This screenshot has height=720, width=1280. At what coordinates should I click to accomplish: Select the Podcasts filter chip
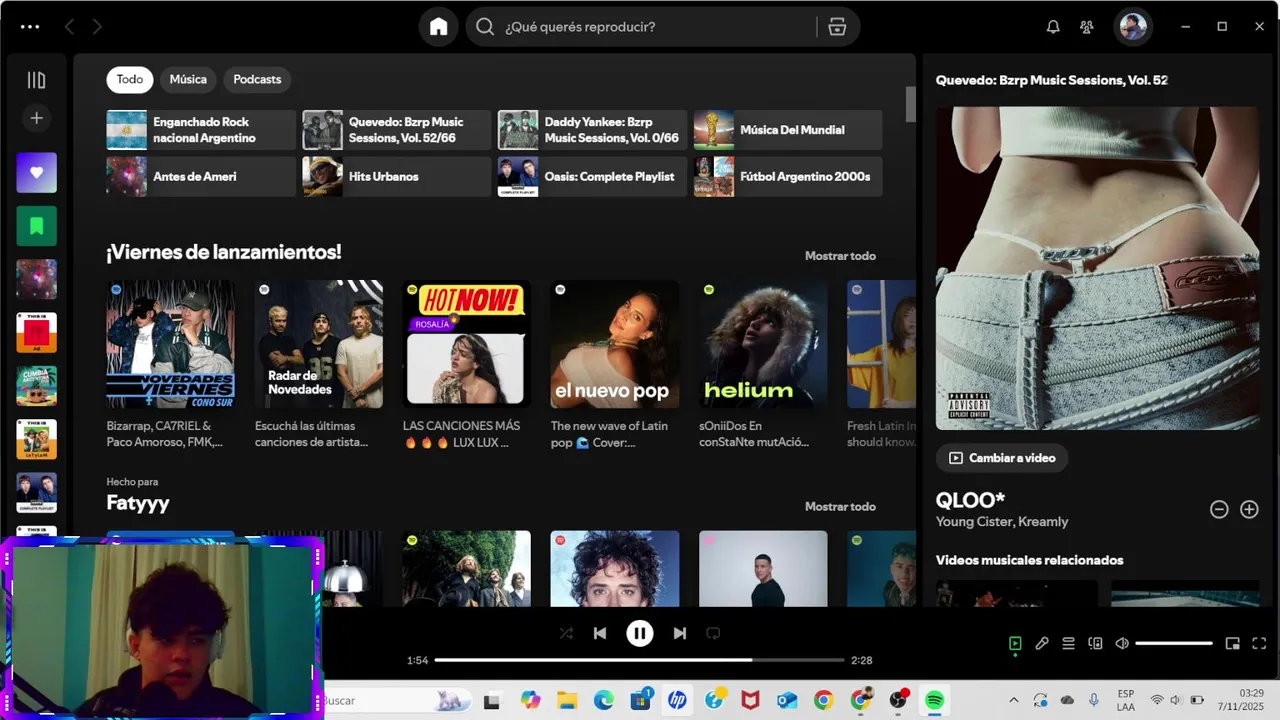(257, 79)
